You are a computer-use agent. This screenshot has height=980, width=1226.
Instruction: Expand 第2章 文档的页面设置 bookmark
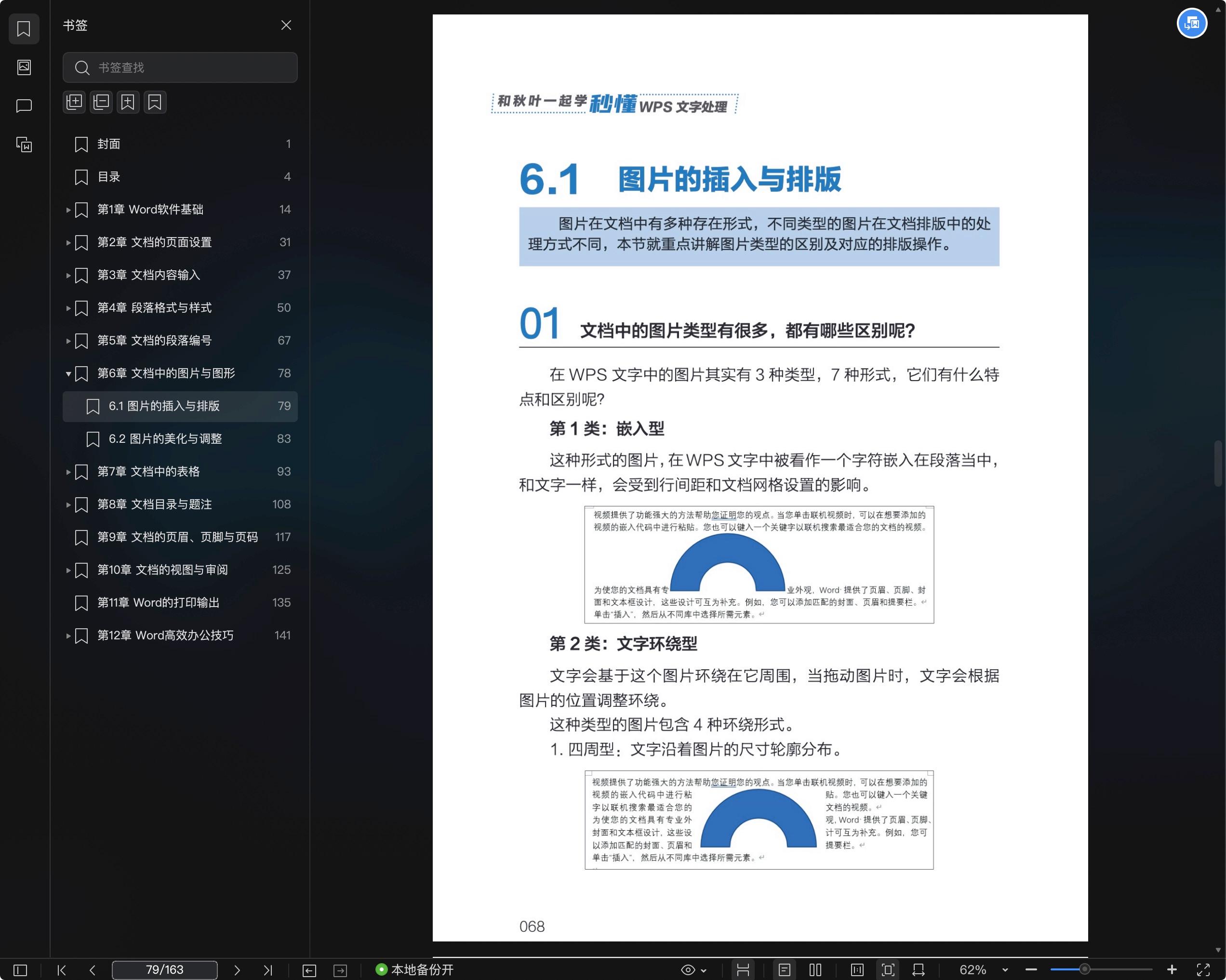tap(68, 243)
